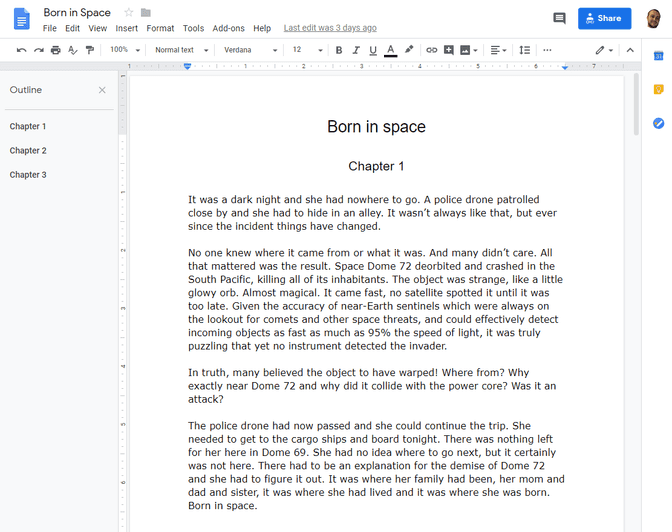672x532 pixels.
Task: Close the Outline panel
Action: pyautogui.click(x=102, y=90)
